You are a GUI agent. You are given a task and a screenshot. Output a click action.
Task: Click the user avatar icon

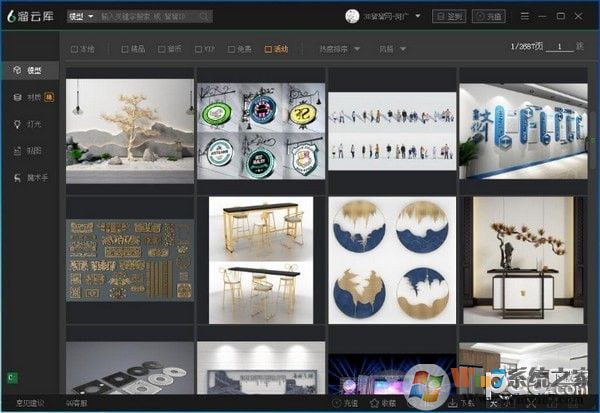click(351, 17)
